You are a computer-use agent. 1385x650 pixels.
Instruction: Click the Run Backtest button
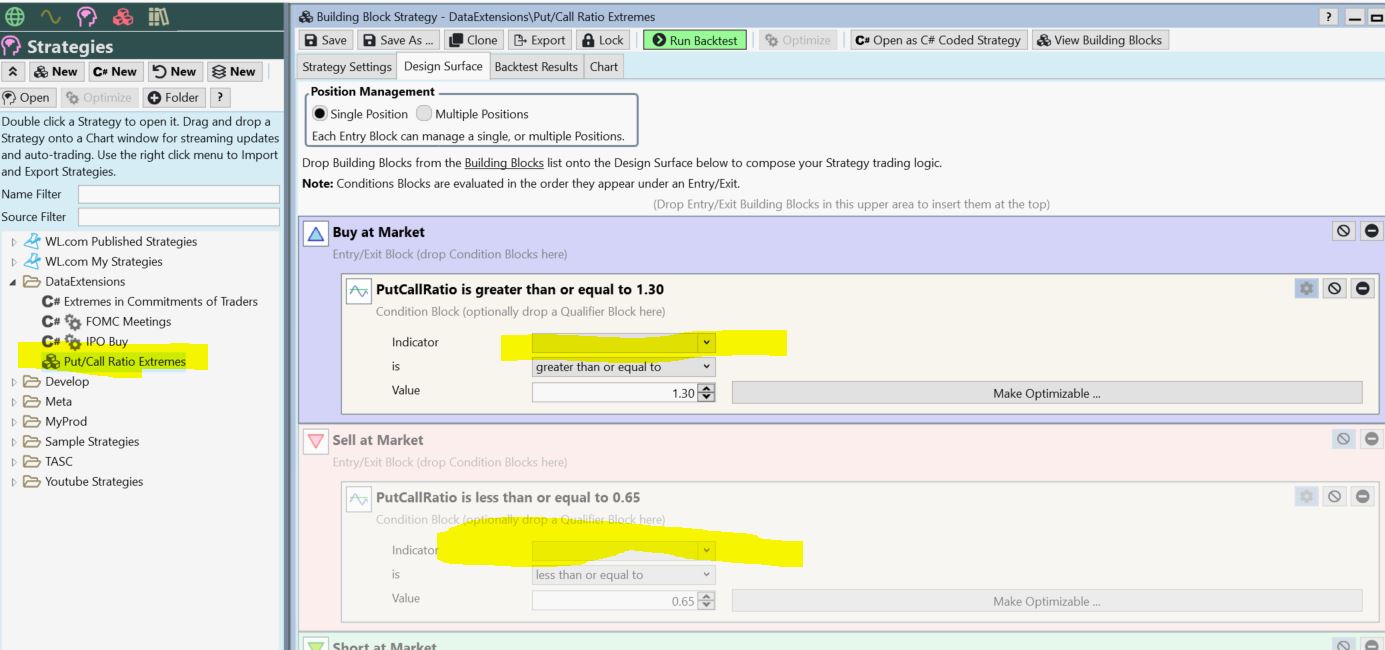[x=695, y=40]
